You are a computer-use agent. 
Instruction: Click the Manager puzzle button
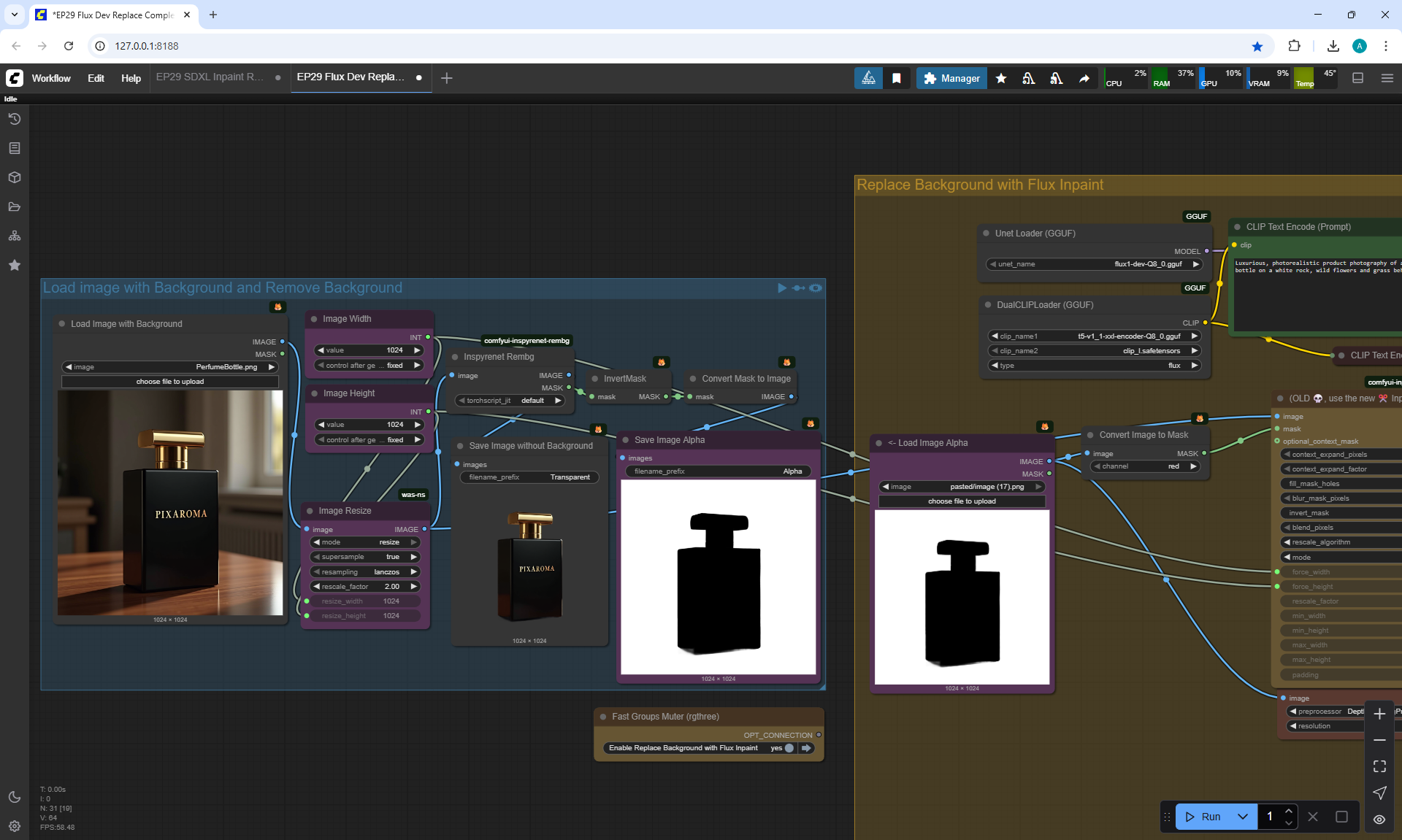click(x=951, y=78)
